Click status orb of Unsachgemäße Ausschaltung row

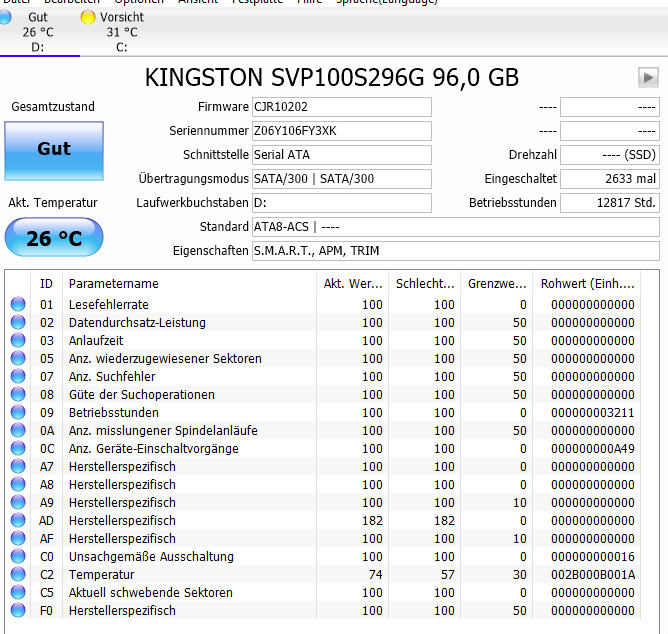[18, 556]
